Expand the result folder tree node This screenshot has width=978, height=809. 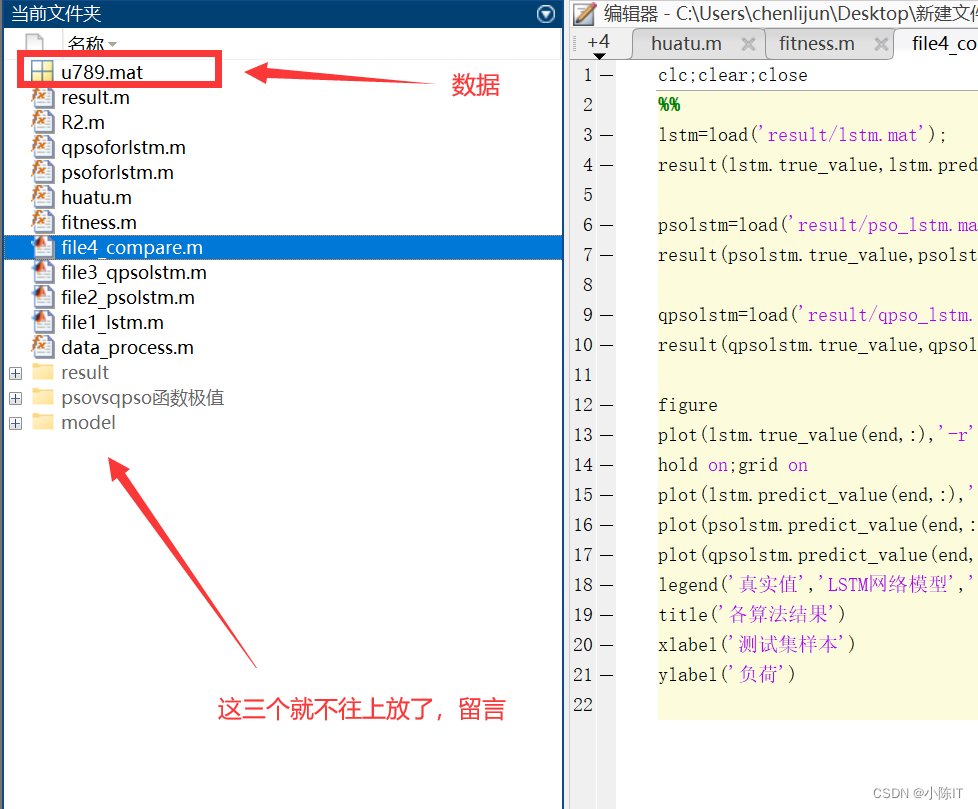tap(16, 373)
